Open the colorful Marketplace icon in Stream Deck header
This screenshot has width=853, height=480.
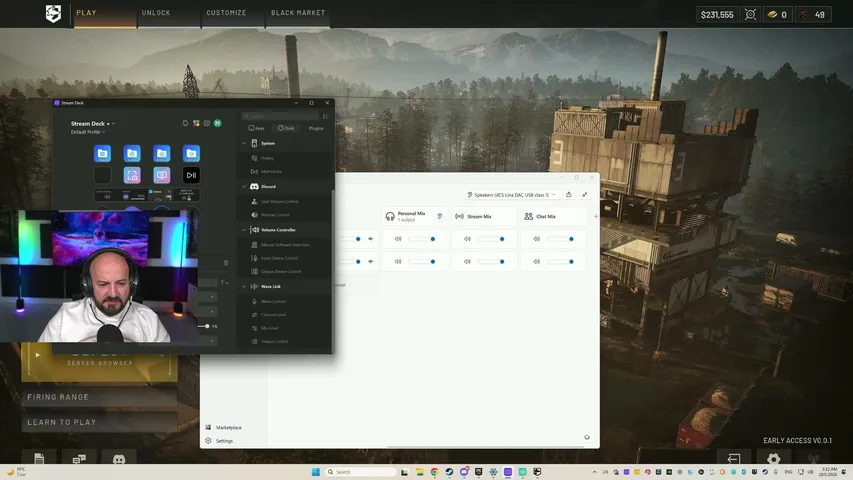(196, 124)
